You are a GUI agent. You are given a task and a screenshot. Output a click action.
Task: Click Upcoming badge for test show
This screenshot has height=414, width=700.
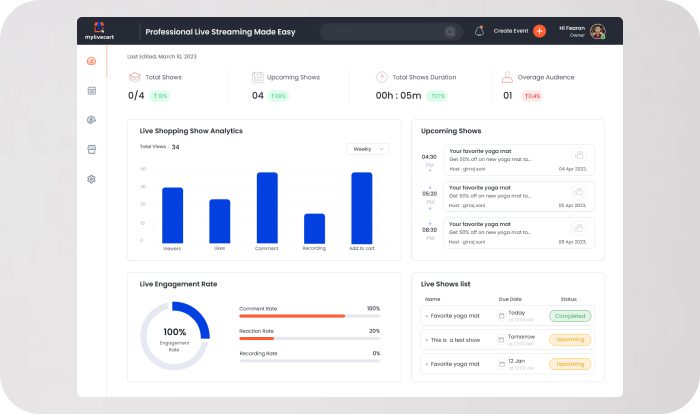point(570,340)
